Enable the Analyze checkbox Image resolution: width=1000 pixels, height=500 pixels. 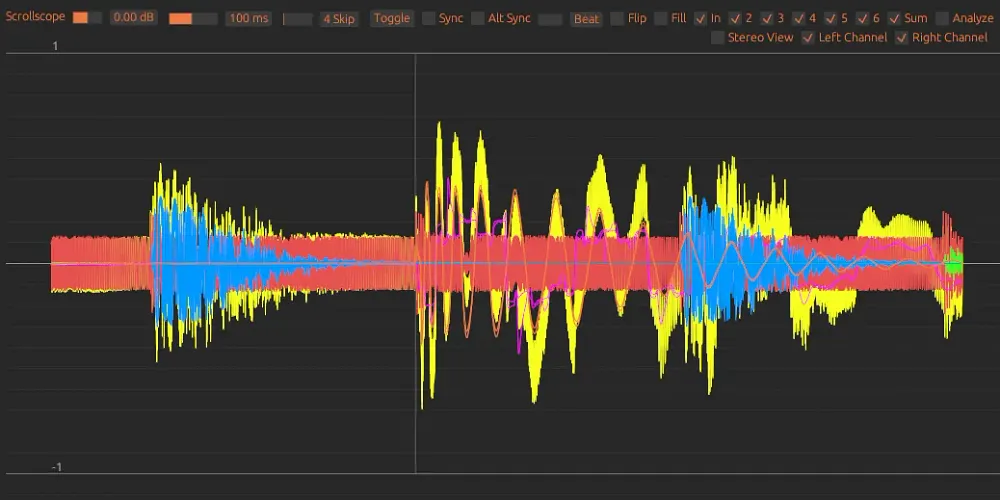click(x=943, y=18)
